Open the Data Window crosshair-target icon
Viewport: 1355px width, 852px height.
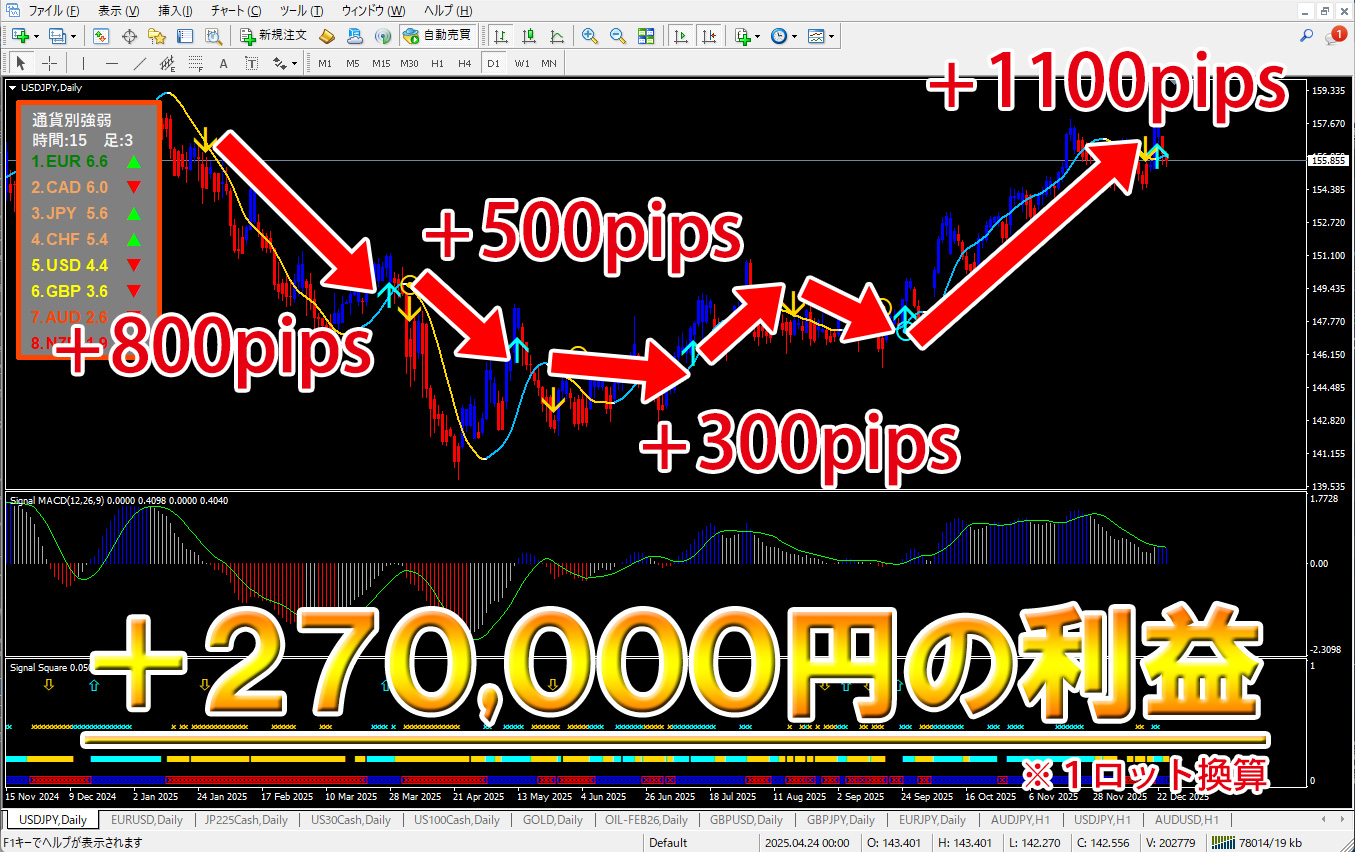point(129,36)
